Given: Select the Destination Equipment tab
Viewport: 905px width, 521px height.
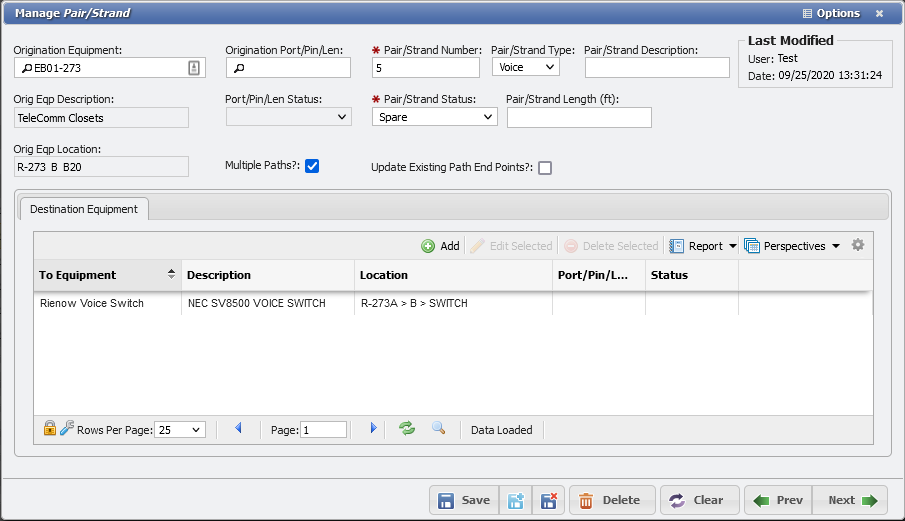Looking at the screenshot, I should [x=84, y=209].
